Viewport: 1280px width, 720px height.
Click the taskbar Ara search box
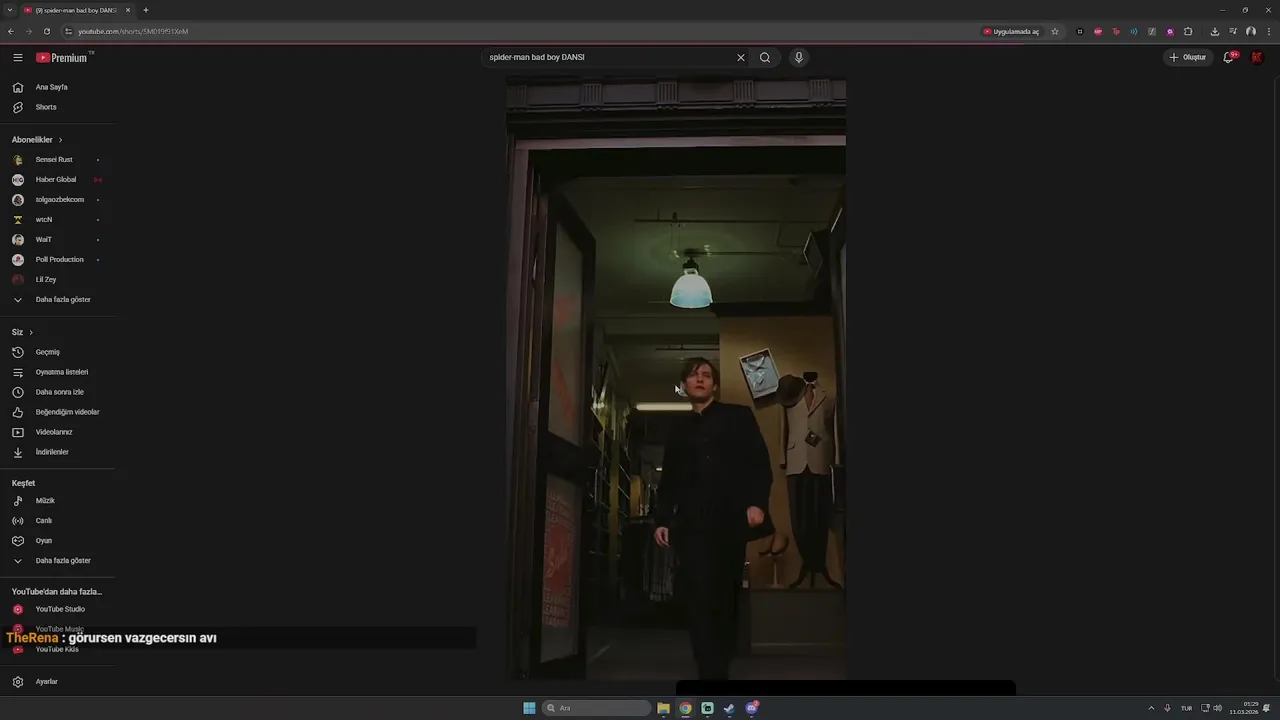(x=597, y=708)
